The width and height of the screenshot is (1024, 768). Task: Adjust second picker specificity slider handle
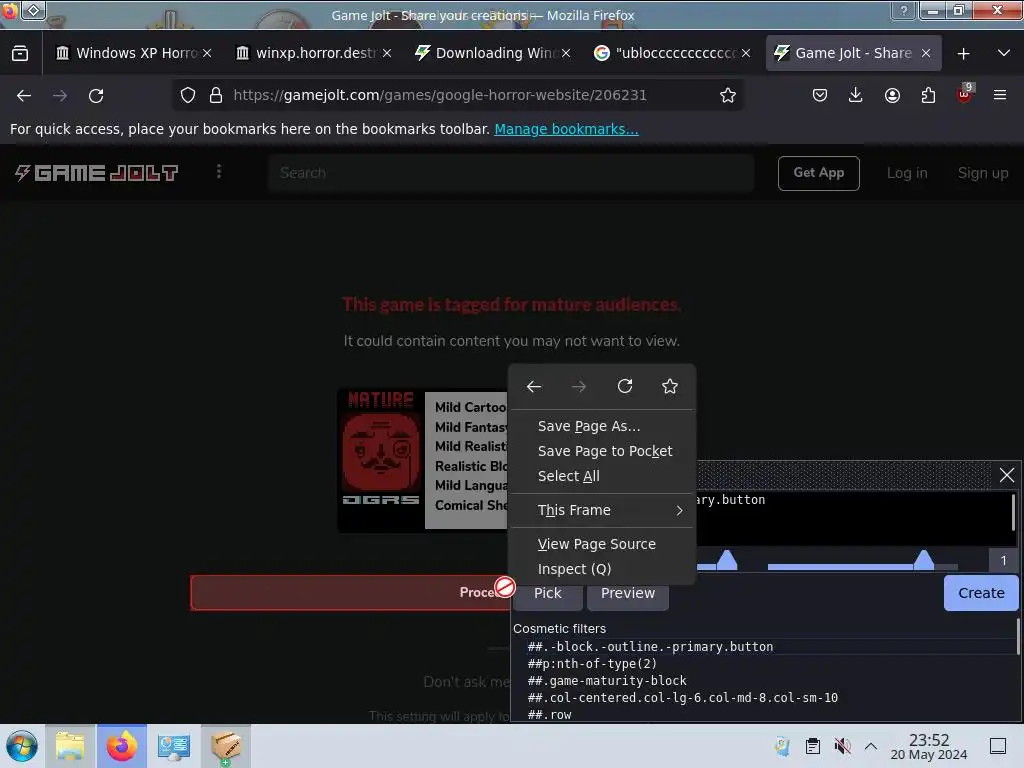pos(923,560)
